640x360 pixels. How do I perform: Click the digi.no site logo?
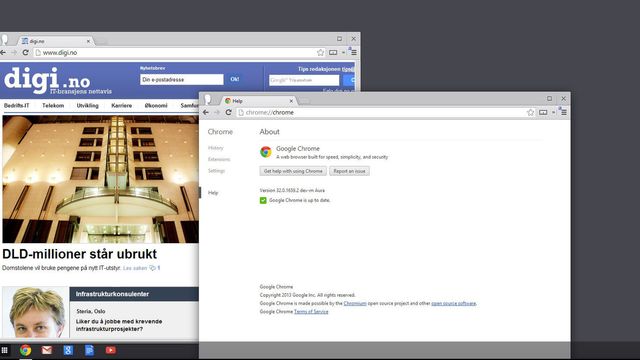pos(57,81)
